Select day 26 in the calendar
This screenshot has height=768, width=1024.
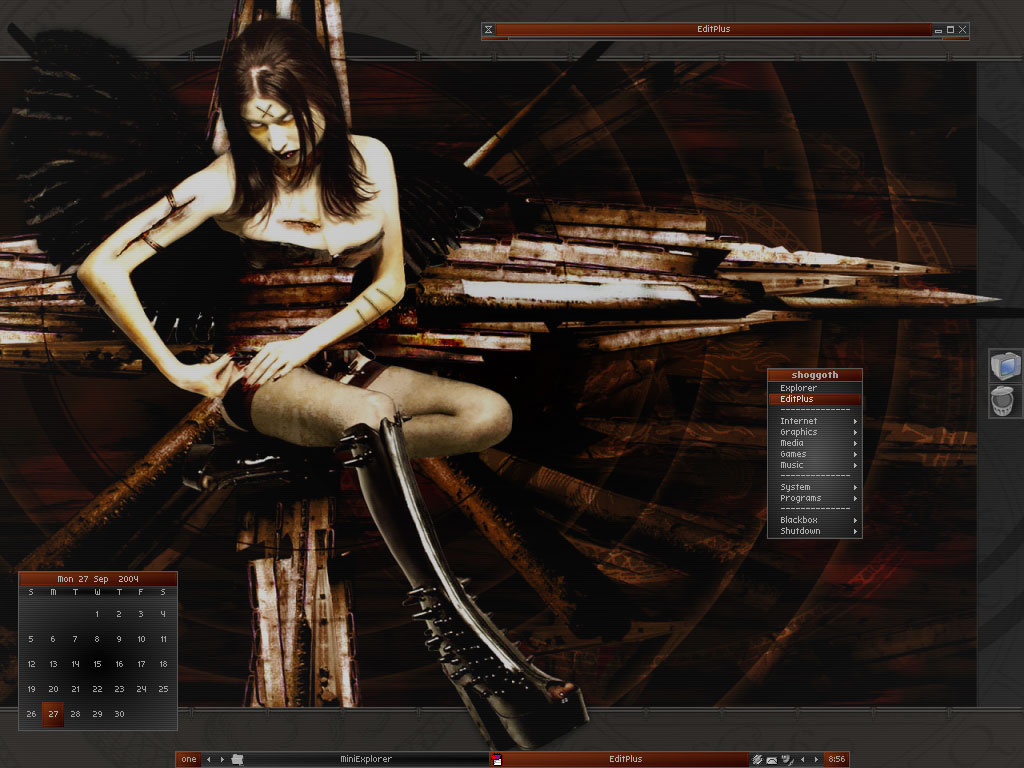tap(31, 714)
